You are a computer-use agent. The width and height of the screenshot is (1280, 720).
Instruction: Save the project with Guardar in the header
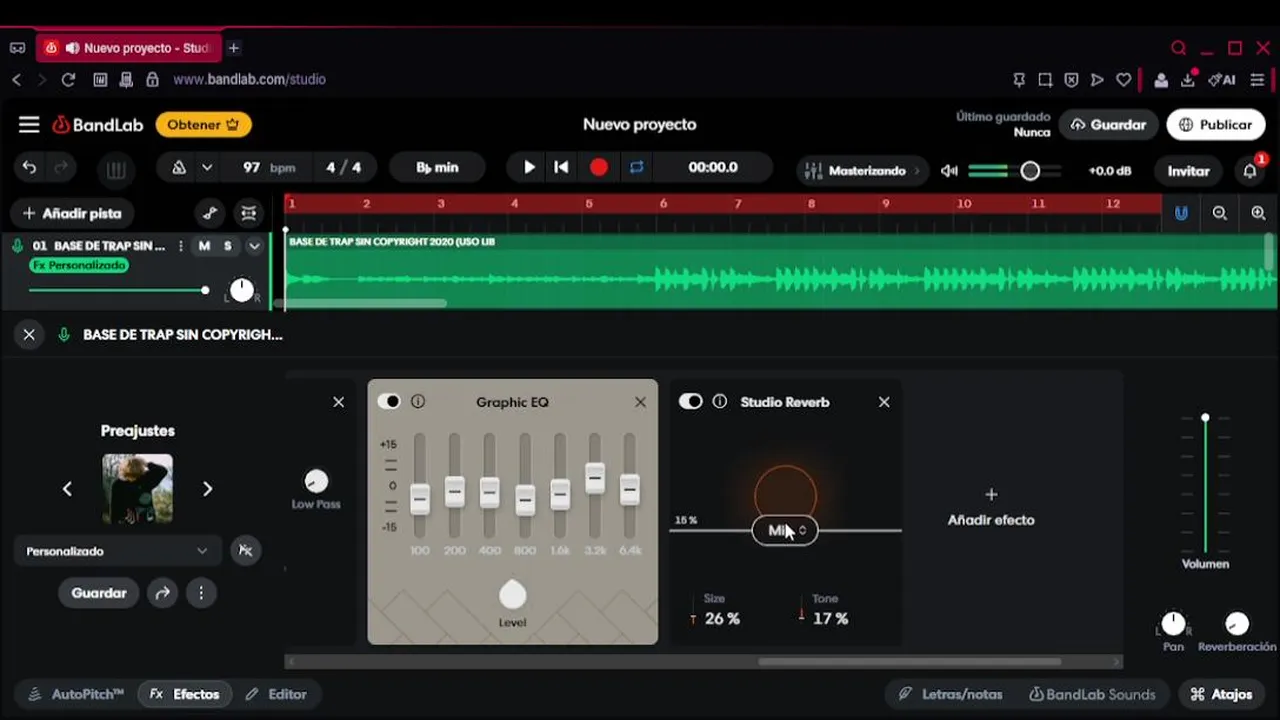tap(1108, 125)
